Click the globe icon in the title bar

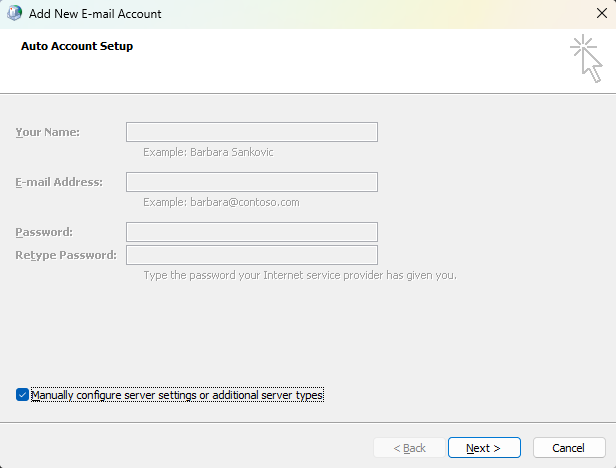16,14
